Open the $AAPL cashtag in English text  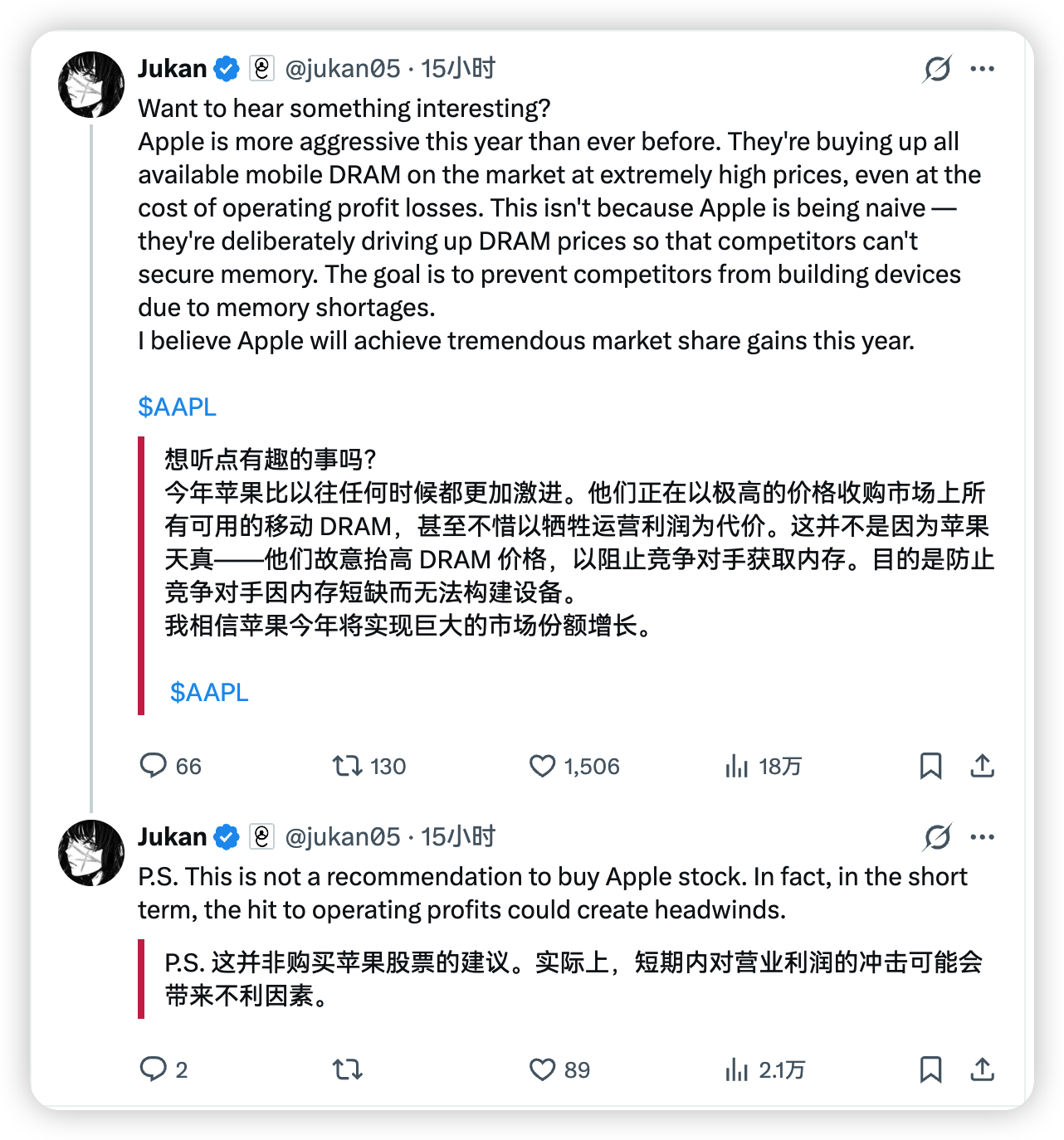(177, 407)
